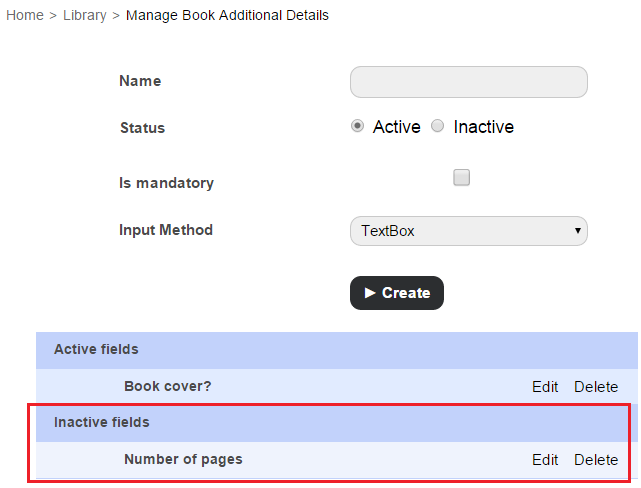The height and width of the screenshot is (488, 641).
Task: Open the Input Method TextBox dropdown
Action: click(x=468, y=231)
